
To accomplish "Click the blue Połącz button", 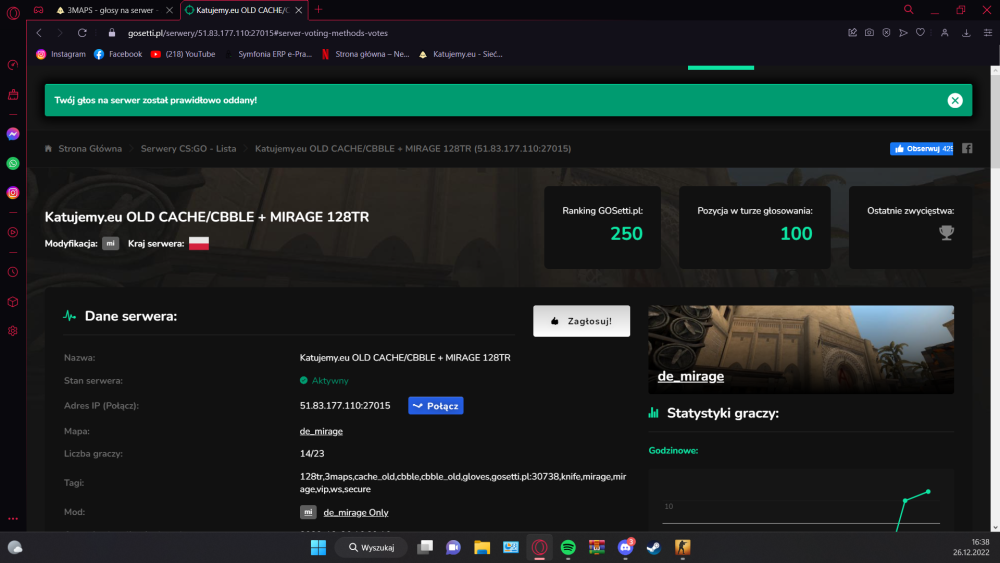I will click(x=436, y=406).
